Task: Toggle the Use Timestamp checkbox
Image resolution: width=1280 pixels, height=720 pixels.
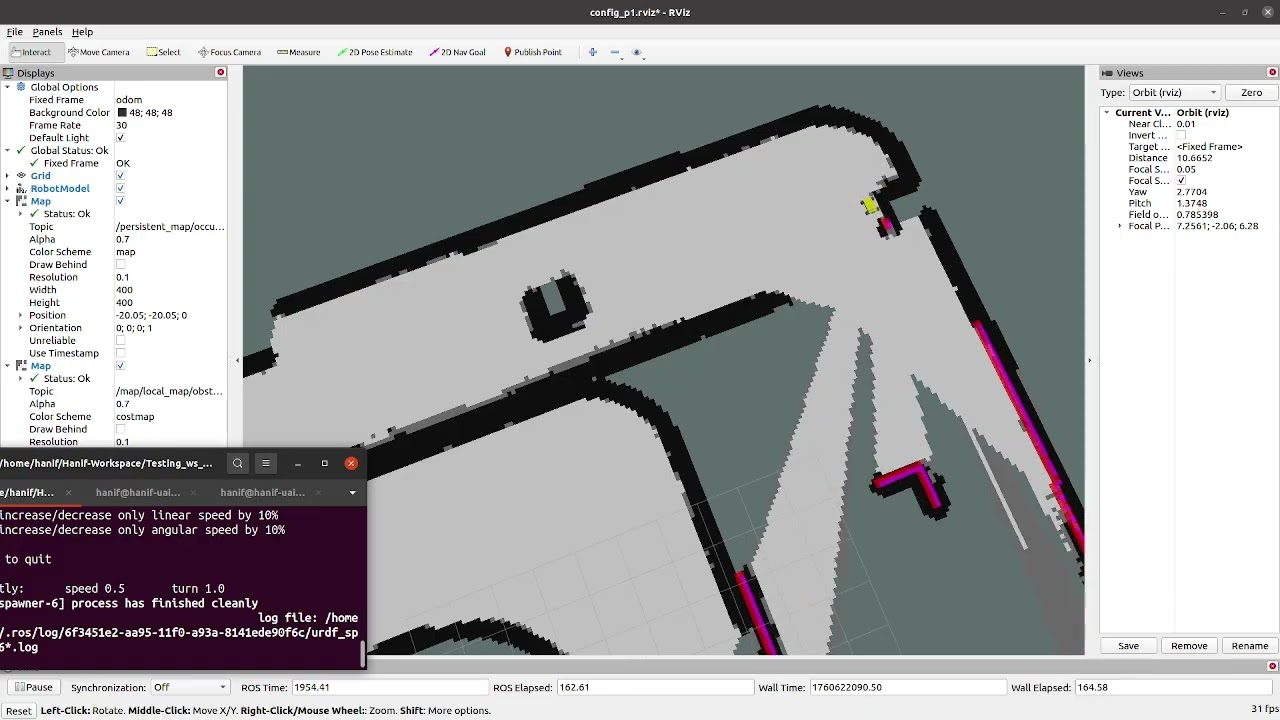Action: click(120, 353)
